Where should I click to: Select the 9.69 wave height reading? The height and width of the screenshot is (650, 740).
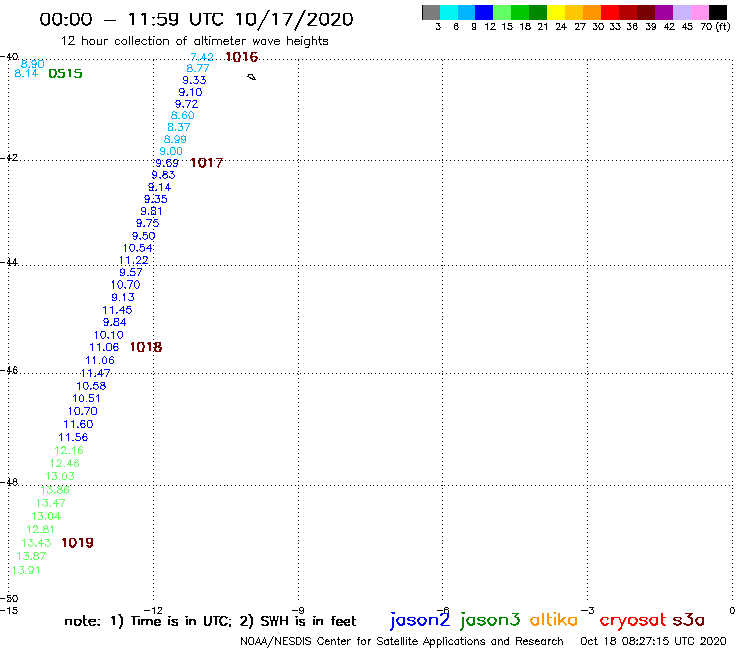[x=167, y=163]
